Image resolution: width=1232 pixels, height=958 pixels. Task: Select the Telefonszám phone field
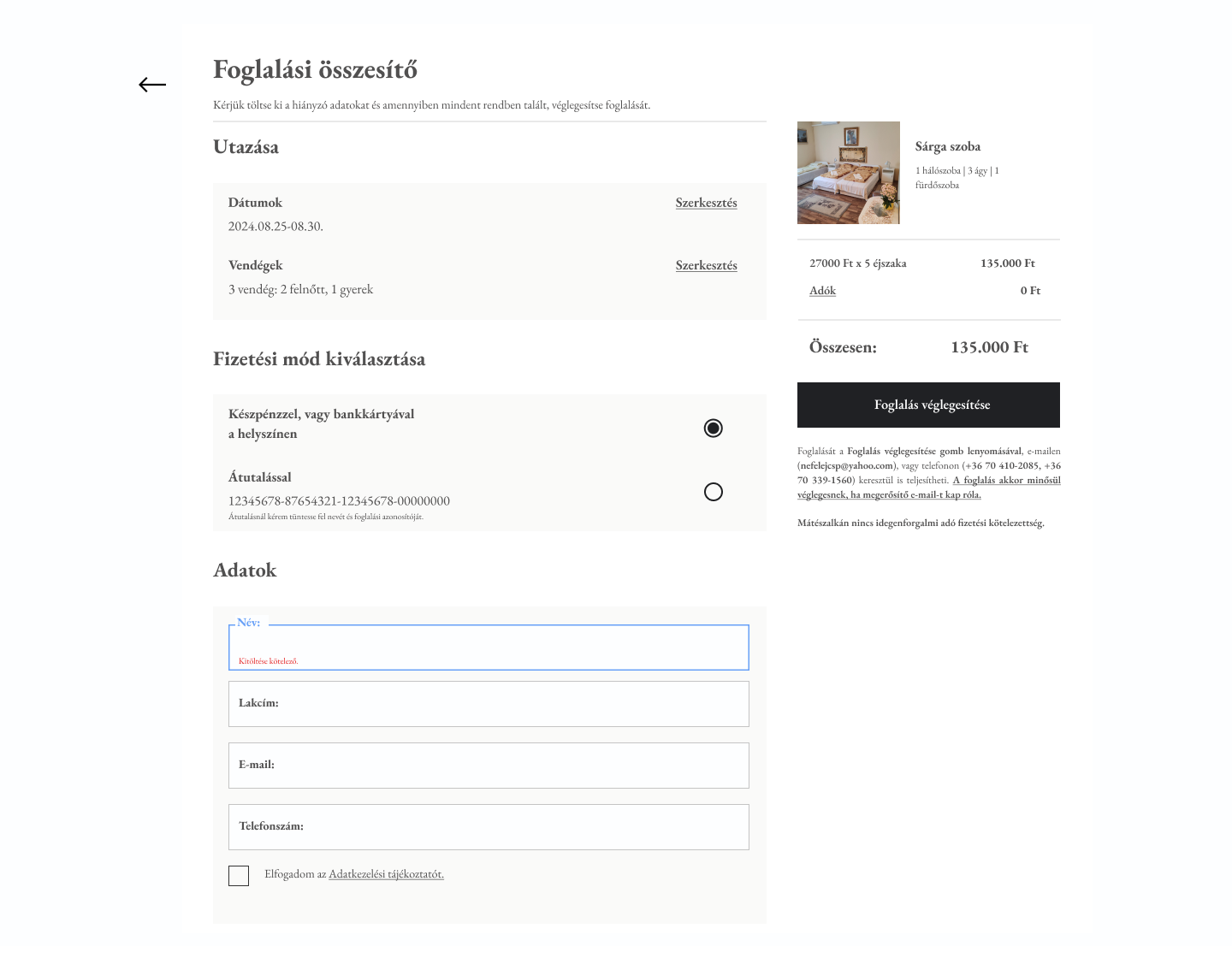click(x=489, y=827)
